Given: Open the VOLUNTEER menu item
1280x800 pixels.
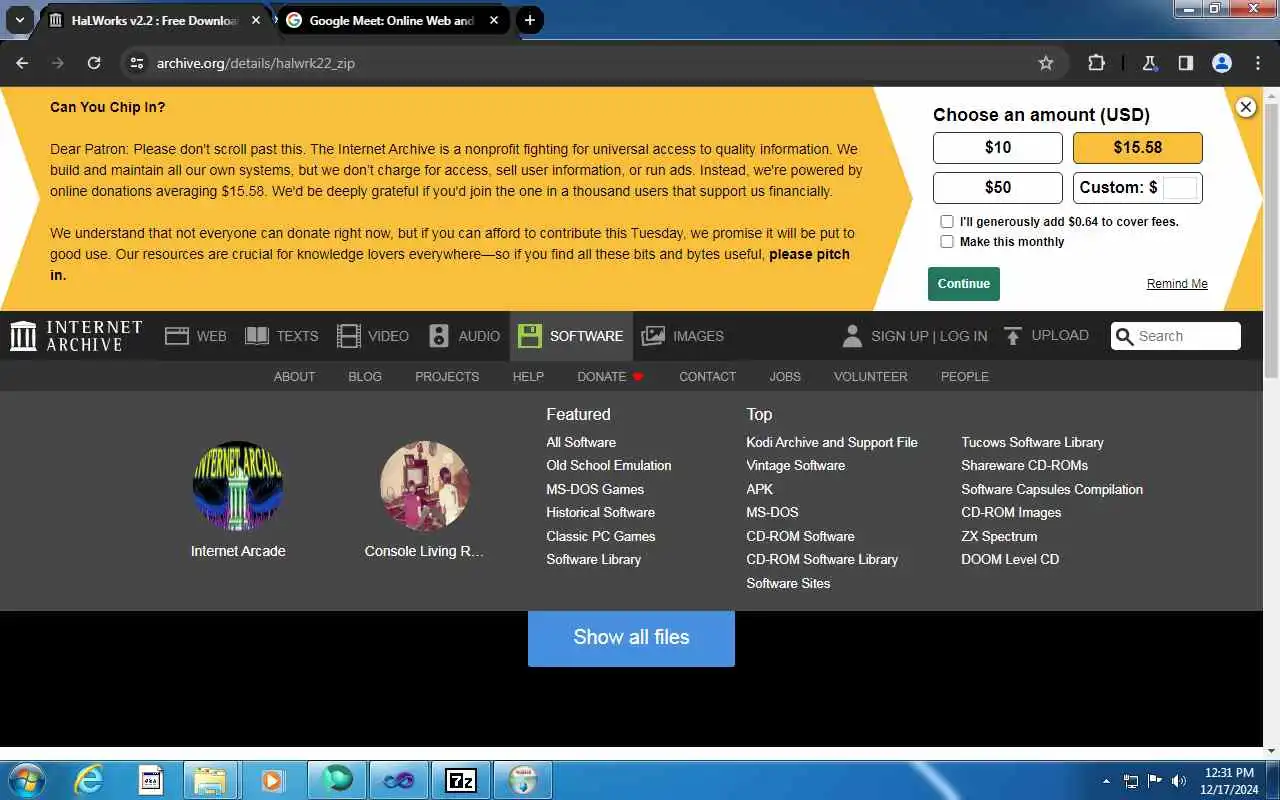Looking at the screenshot, I should pyautogui.click(x=871, y=377).
